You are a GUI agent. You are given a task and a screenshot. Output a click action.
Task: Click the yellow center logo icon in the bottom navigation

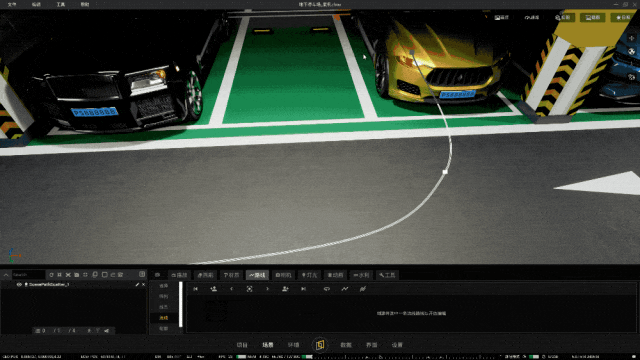coord(320,345)
